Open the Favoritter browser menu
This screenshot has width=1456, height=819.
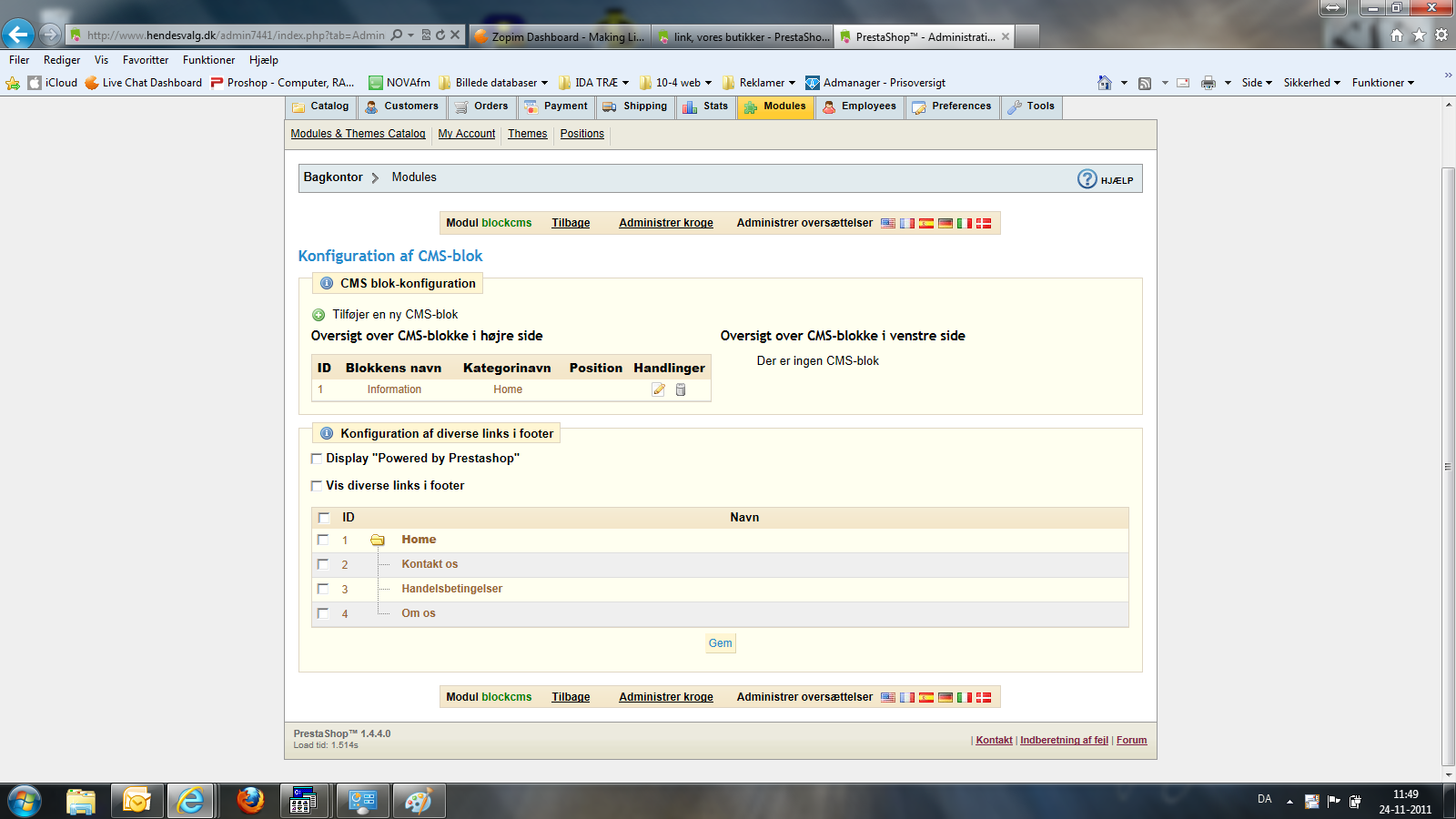pos(146,60)
